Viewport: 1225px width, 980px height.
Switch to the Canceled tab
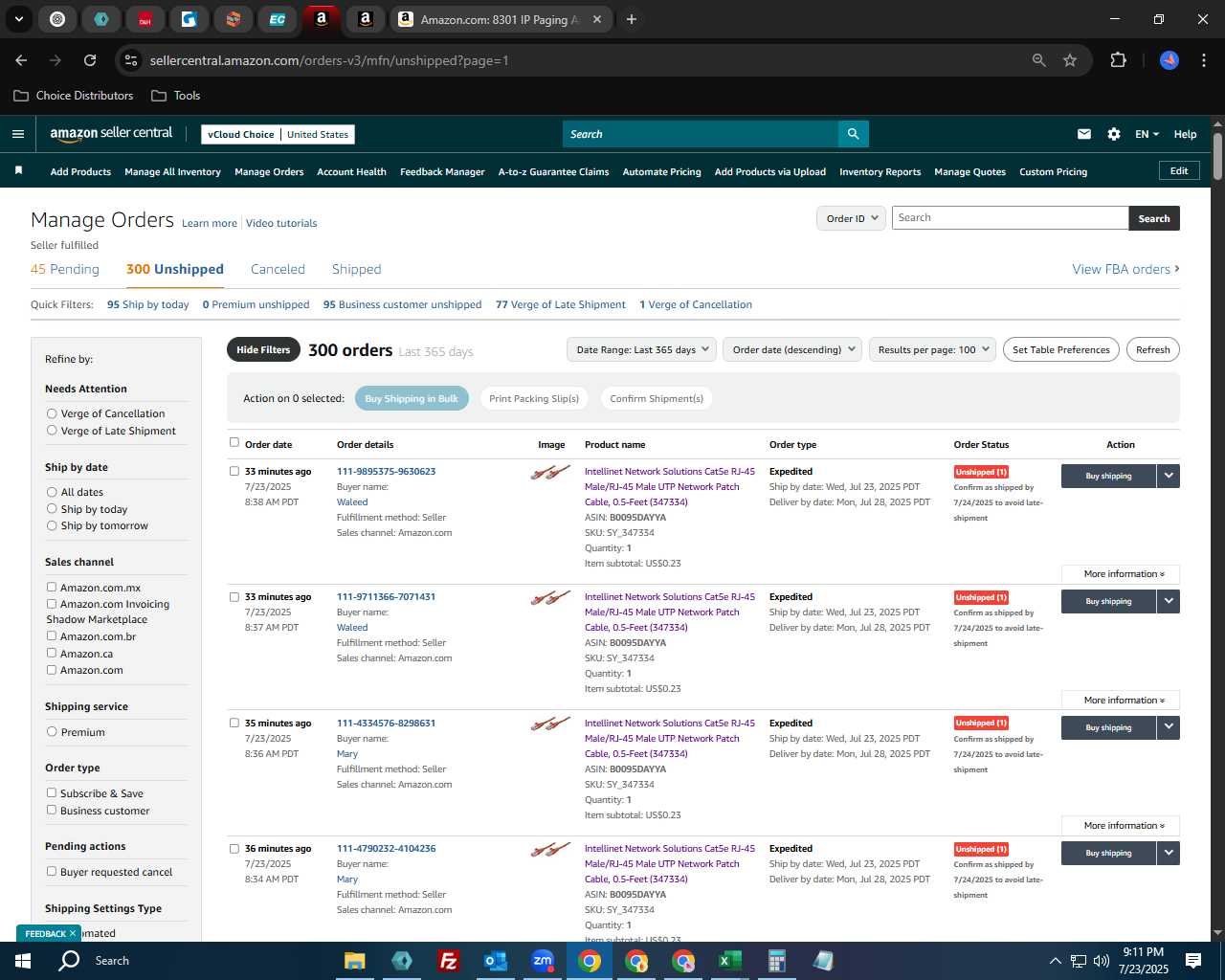pos(278,269)
